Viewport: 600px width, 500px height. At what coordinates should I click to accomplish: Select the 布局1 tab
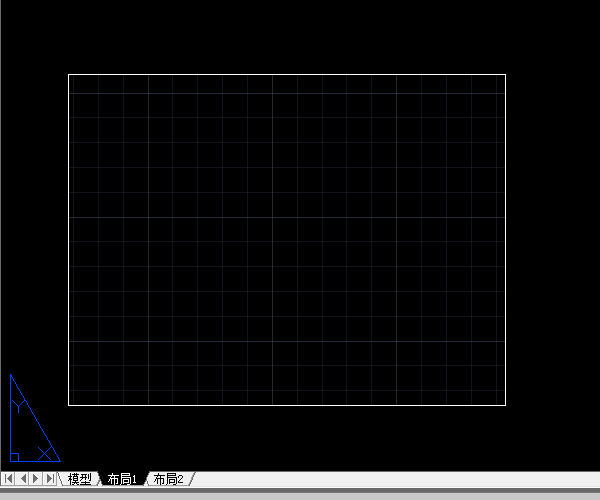122,479
